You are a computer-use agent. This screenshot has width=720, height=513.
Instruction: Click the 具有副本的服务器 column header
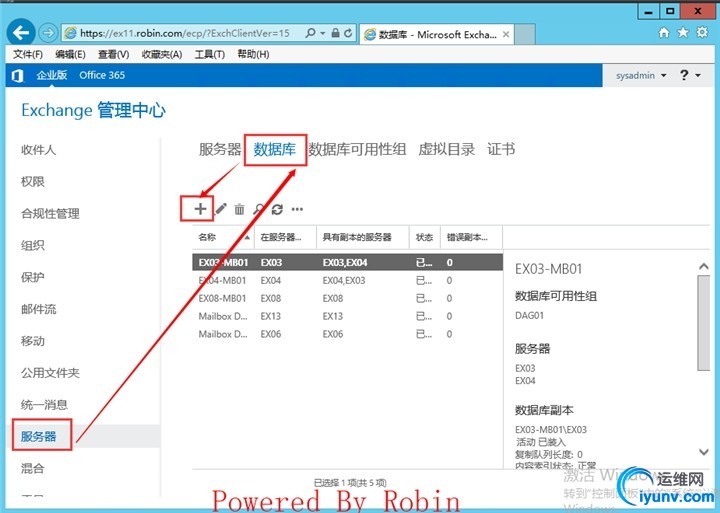(x=363, y=237)
